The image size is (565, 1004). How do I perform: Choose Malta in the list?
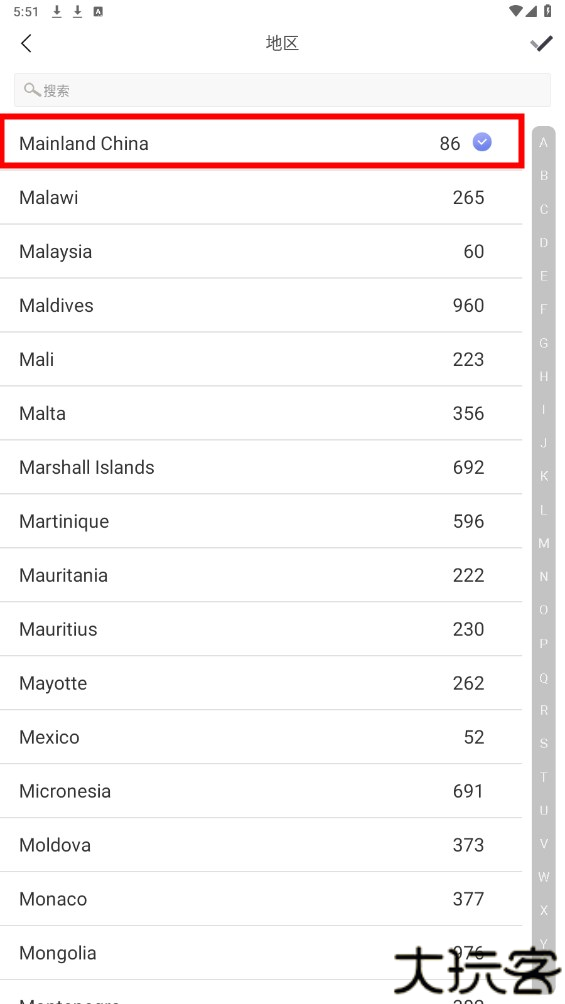click(x=261, y=413)
